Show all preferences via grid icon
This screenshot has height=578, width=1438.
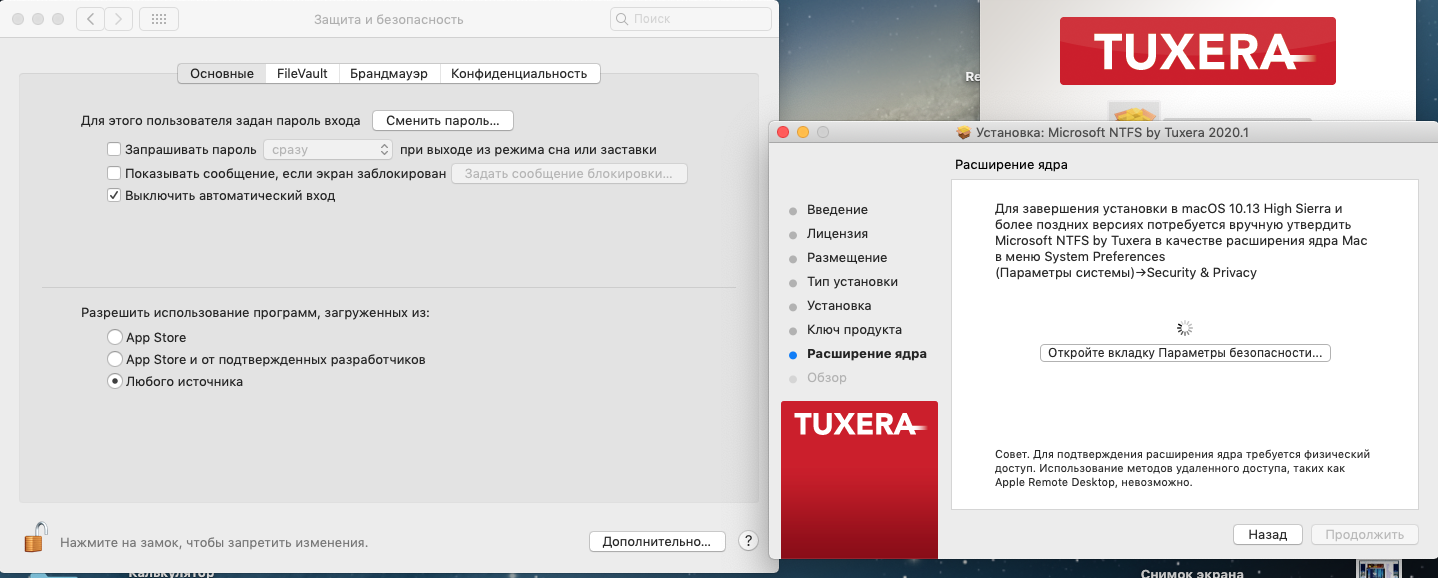[x=159, y=19]
